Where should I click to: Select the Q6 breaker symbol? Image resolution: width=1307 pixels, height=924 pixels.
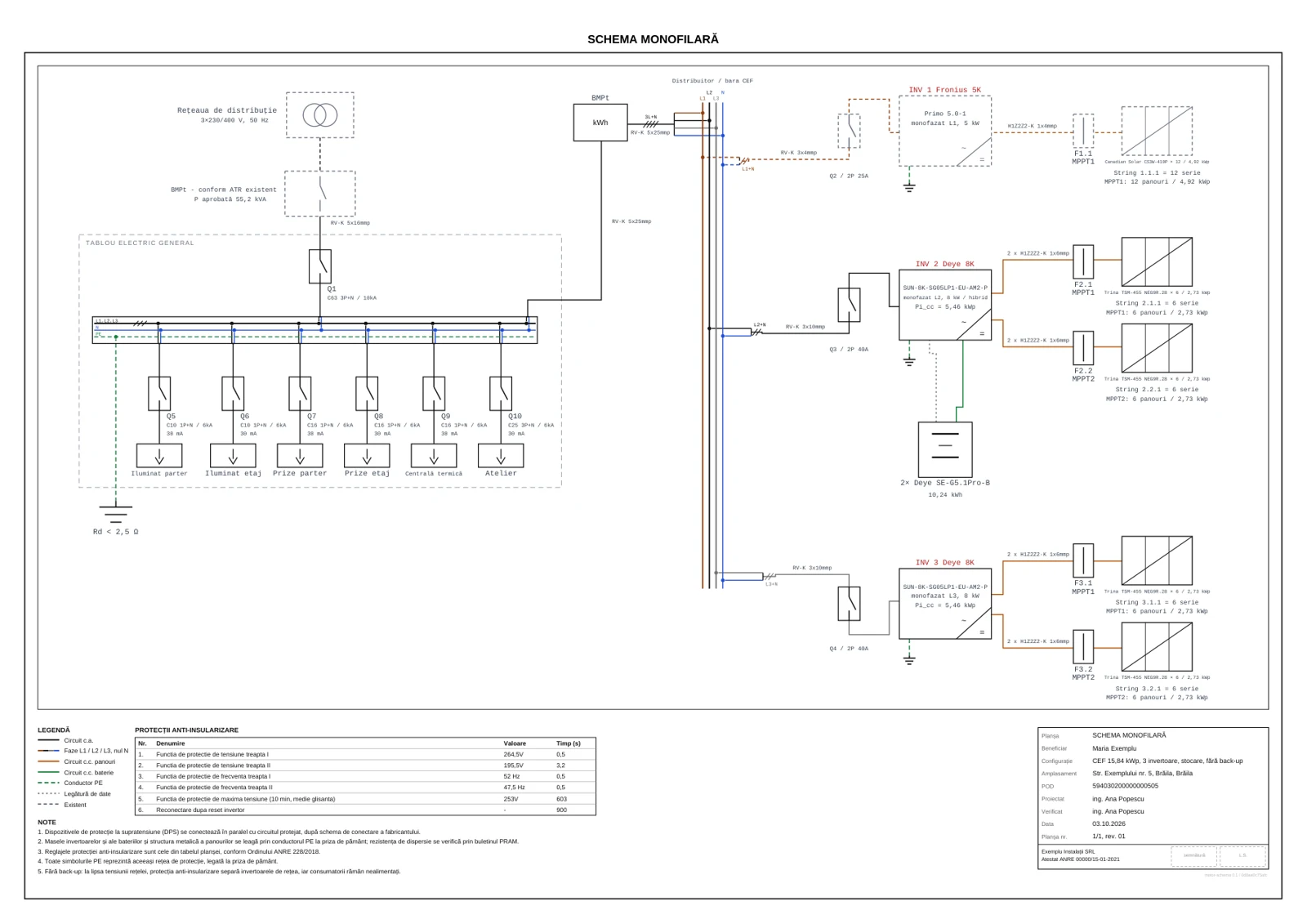[233, 394]
